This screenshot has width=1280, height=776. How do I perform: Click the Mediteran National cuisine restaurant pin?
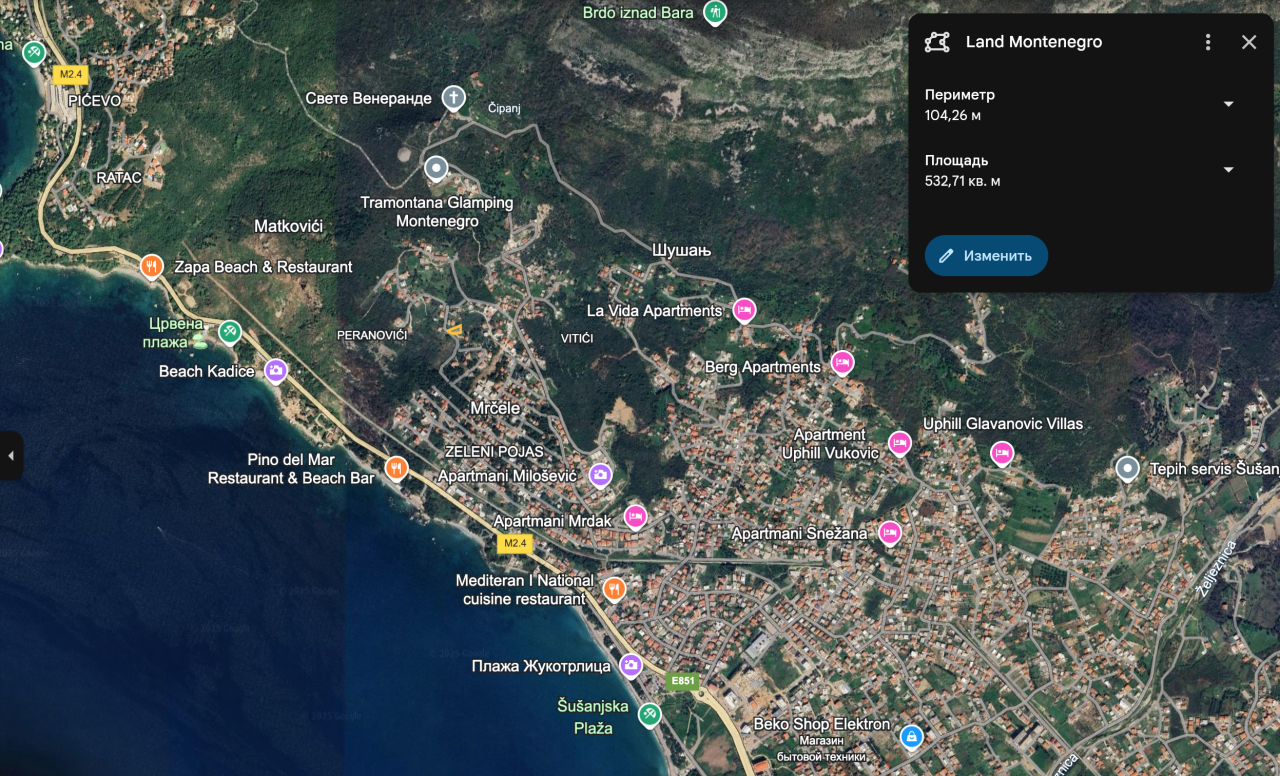pyautogui.click(x=614, y=588)
